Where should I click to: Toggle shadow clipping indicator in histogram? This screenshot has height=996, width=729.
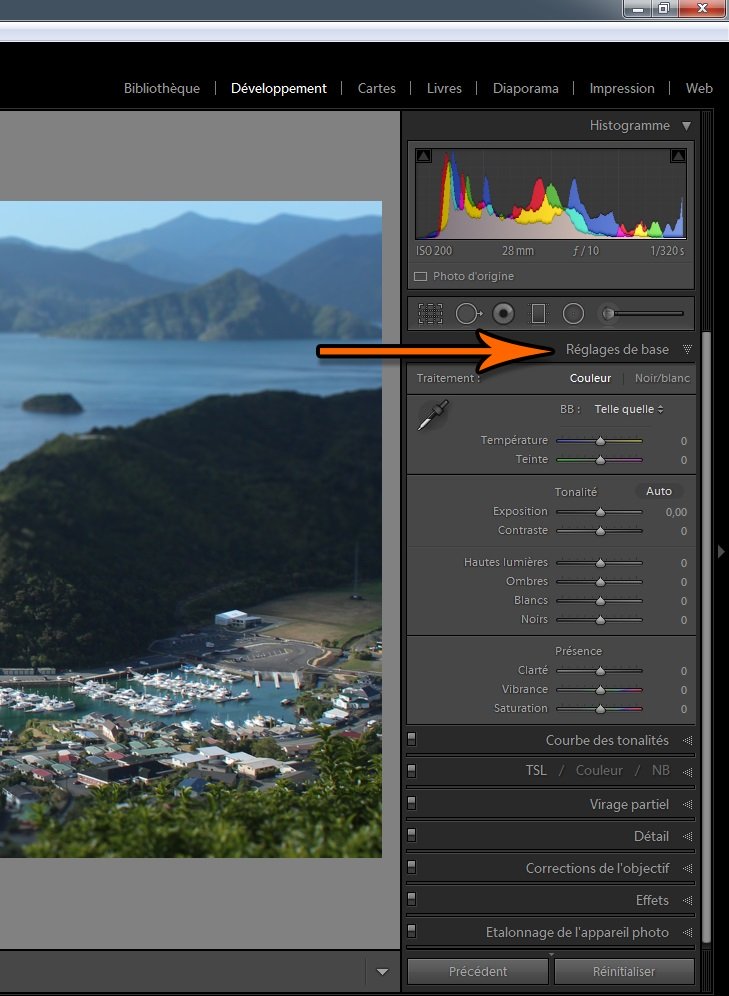click(423, 156)
